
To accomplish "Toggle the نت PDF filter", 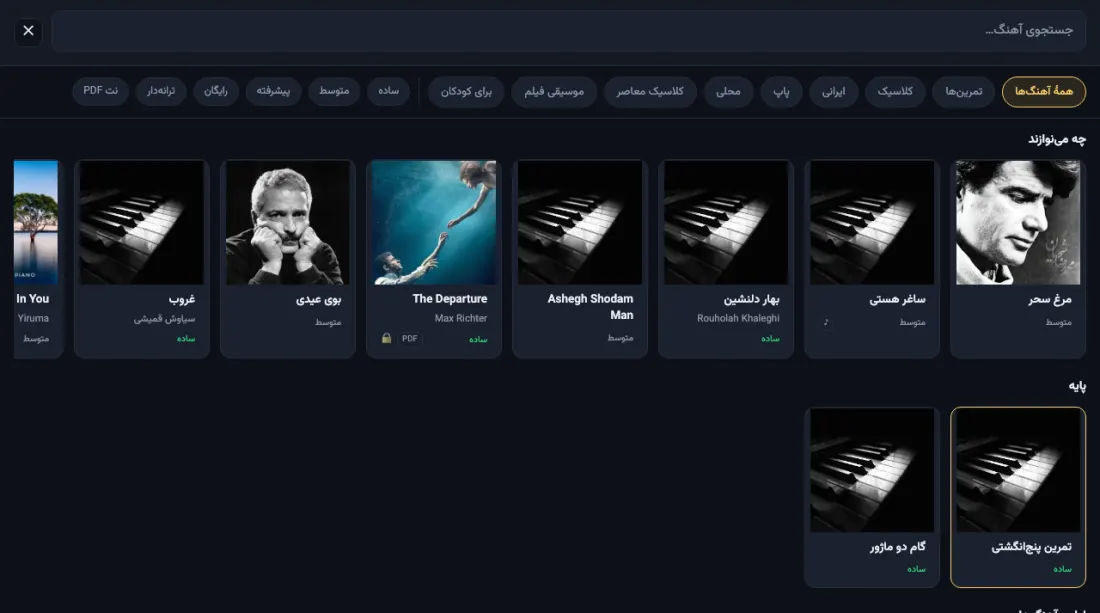I will tap(100, 91).
